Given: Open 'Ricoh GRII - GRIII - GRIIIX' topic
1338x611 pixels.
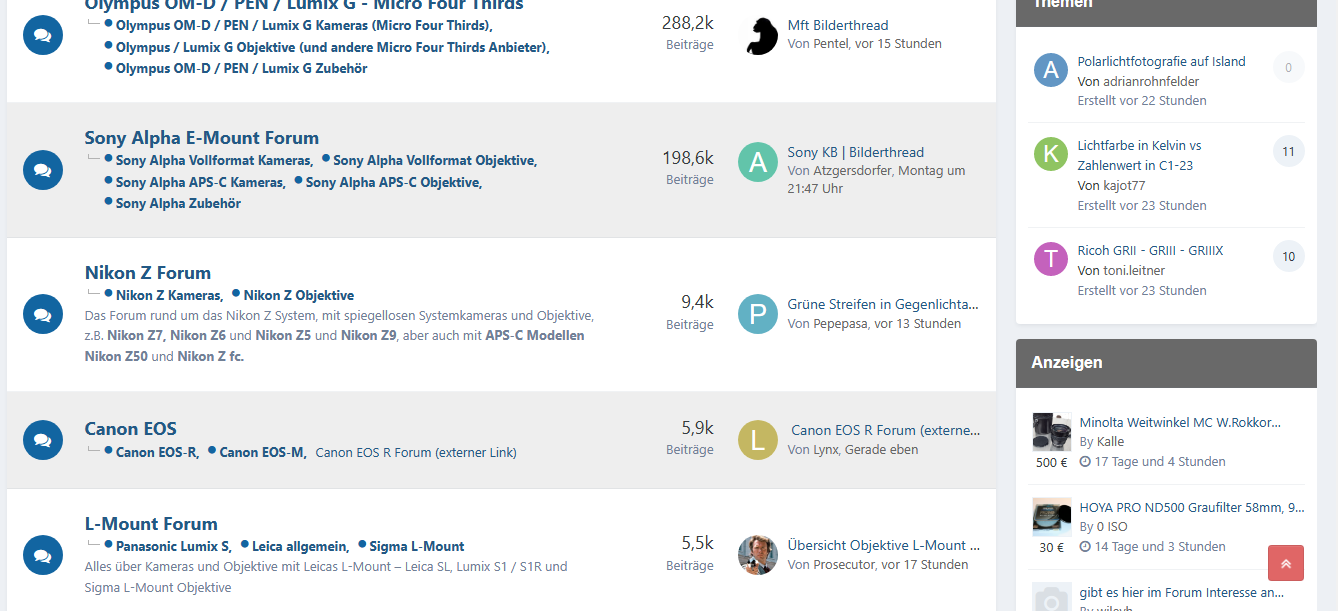Looking at the screenshot, I should pyautogui.click(x=1150, y=250).
